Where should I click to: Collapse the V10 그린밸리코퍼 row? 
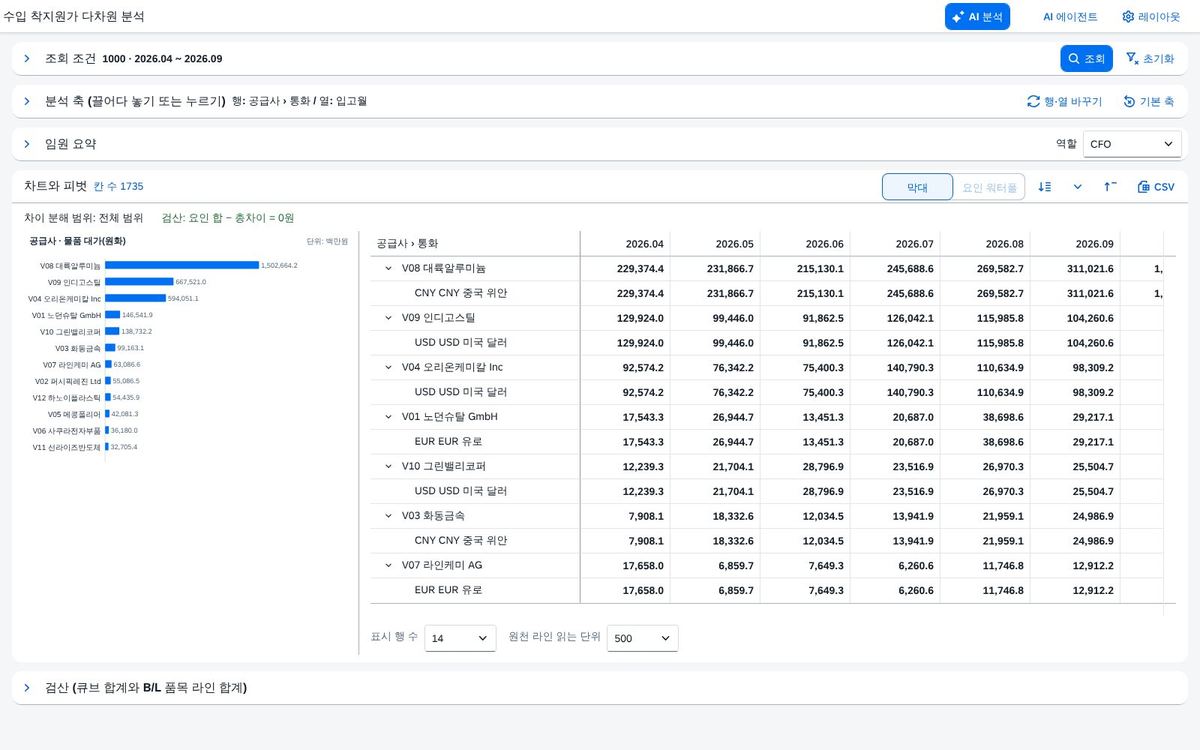pos(388,466)
